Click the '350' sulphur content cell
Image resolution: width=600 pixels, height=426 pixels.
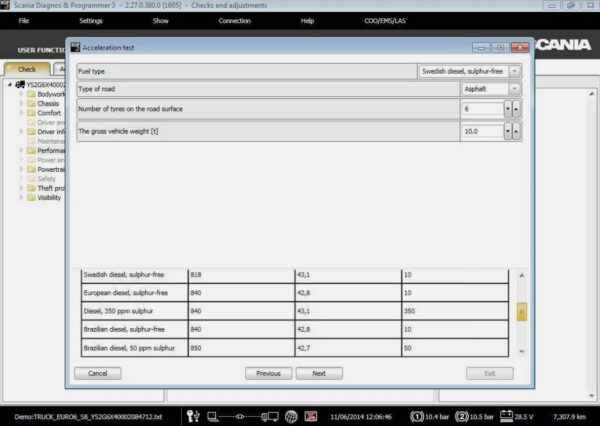(x=455, y=311)
